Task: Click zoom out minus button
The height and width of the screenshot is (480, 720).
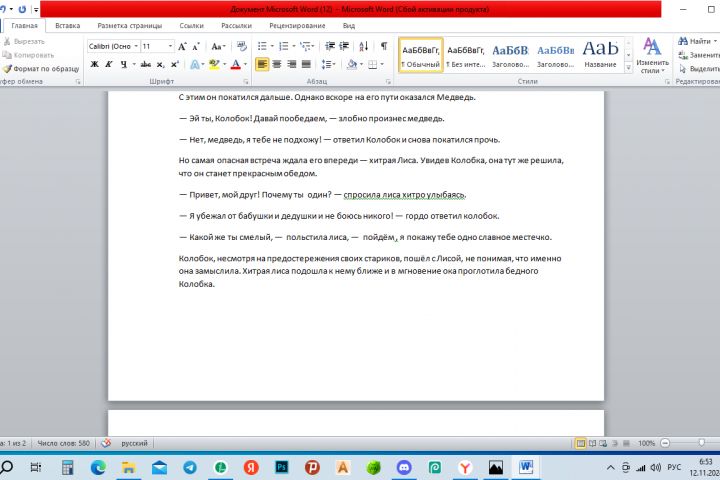Action: (664, 443)
